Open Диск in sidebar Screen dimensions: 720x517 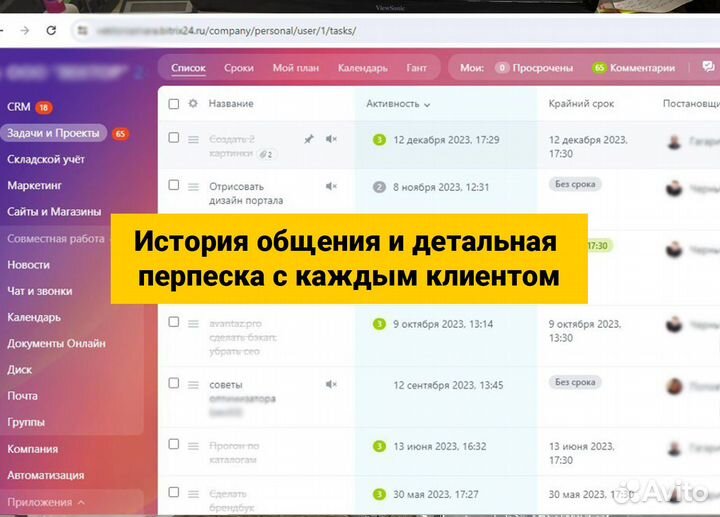tap(20, 370)
